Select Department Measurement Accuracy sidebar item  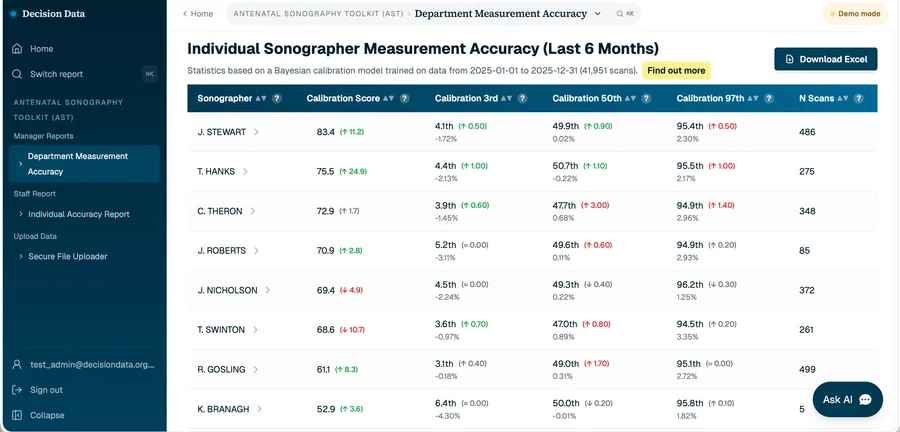pyautogui.click(x=84, y=164)
